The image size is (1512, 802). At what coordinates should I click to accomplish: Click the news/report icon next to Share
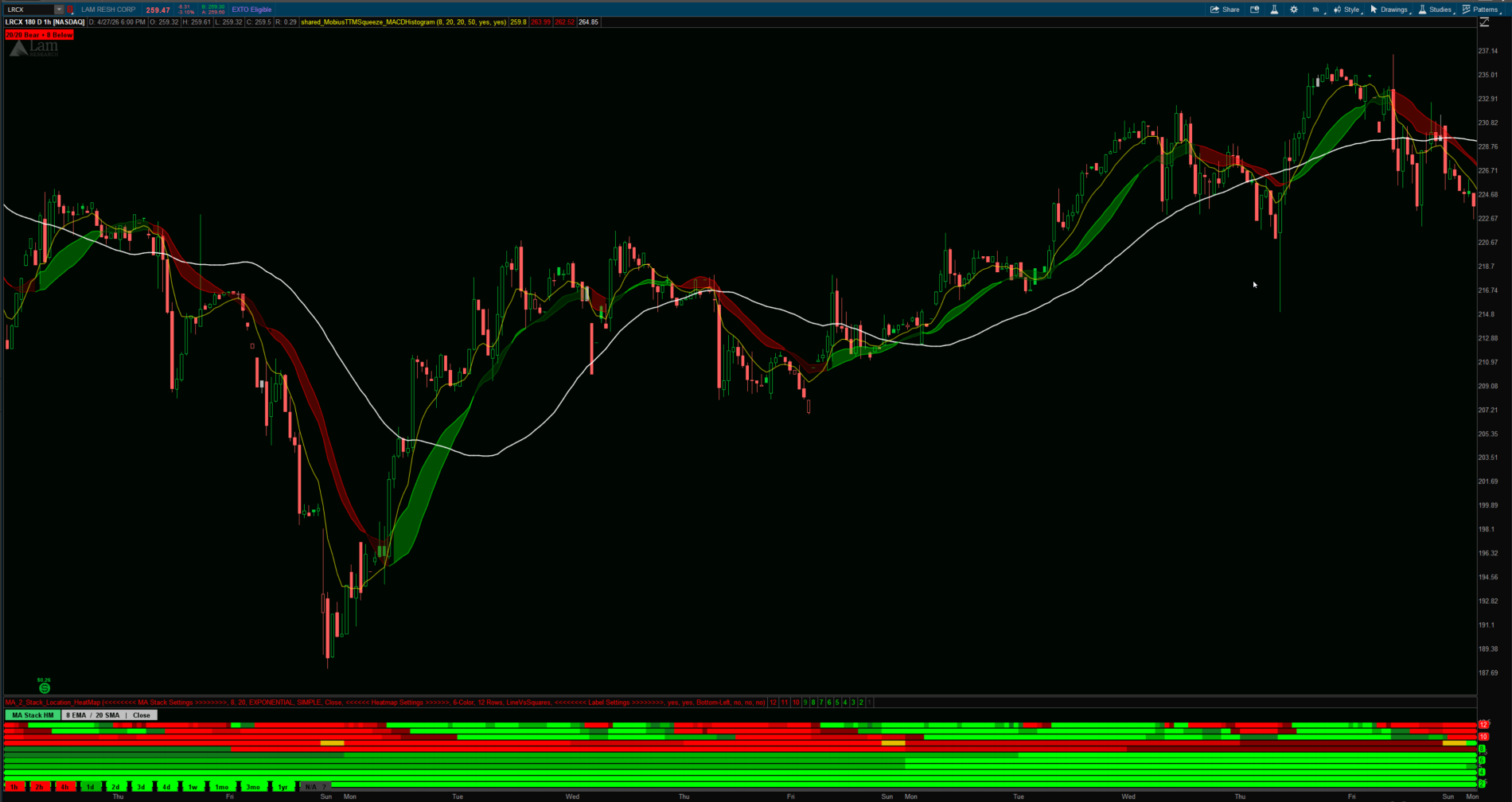pyautogui.click(x=1256, y=9)
